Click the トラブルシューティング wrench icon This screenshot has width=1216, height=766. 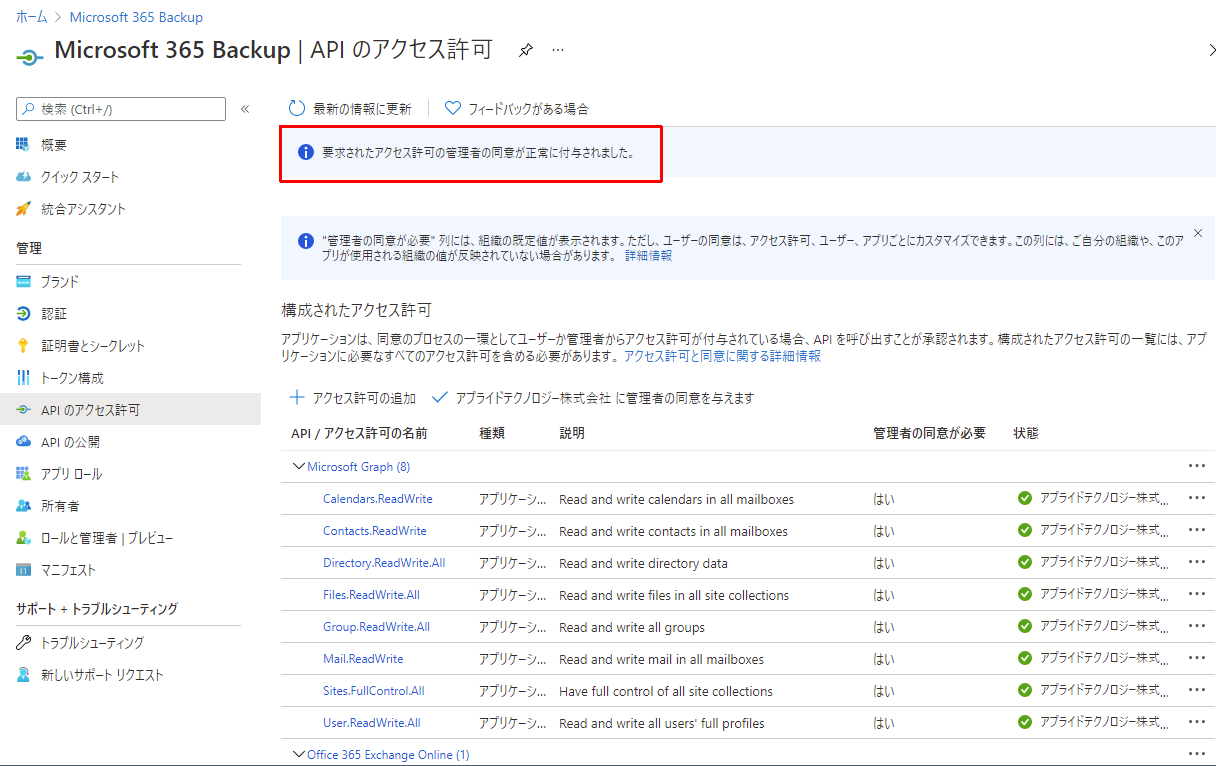pos(24,643)
